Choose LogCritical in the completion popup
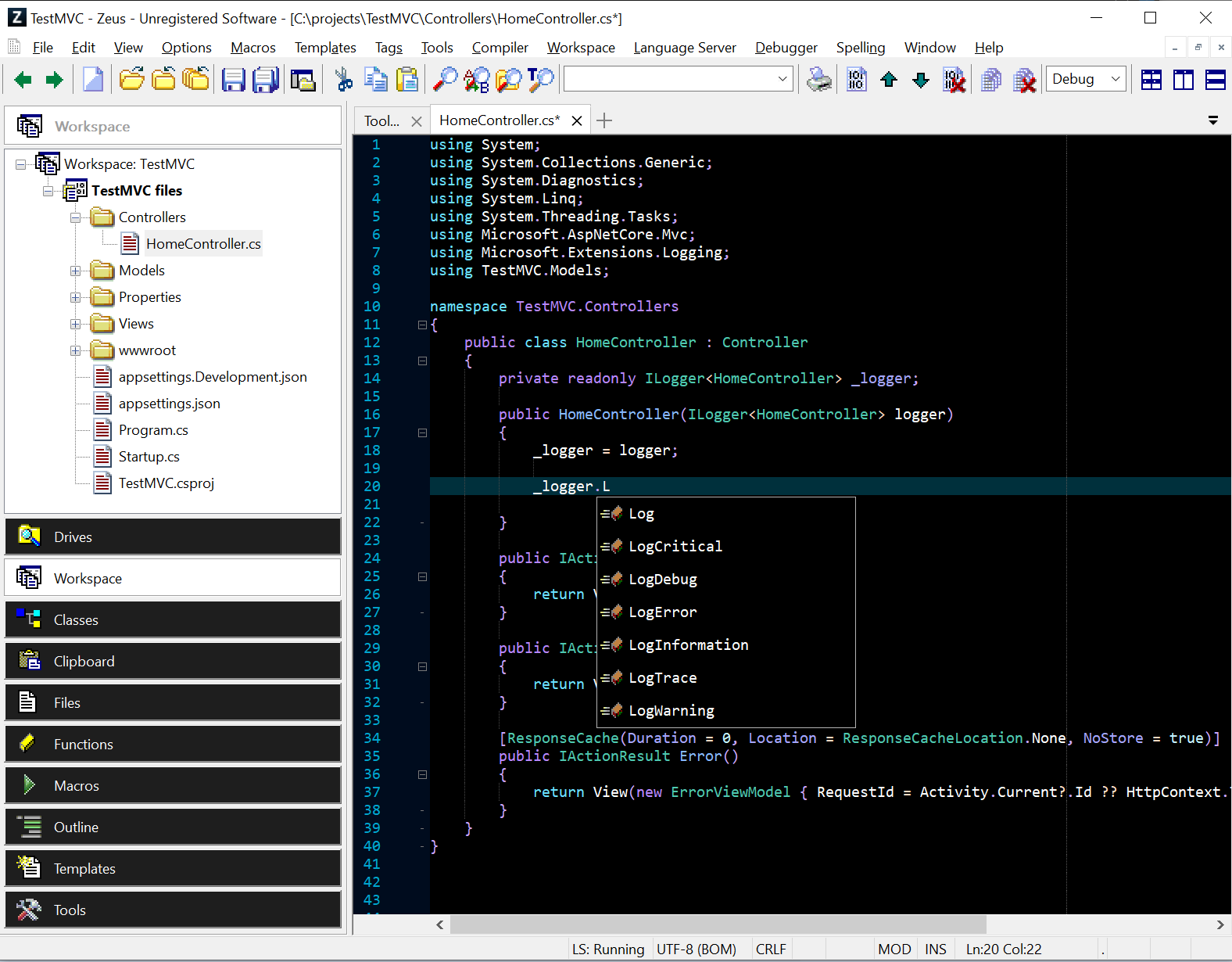 (x=726, y=547)
